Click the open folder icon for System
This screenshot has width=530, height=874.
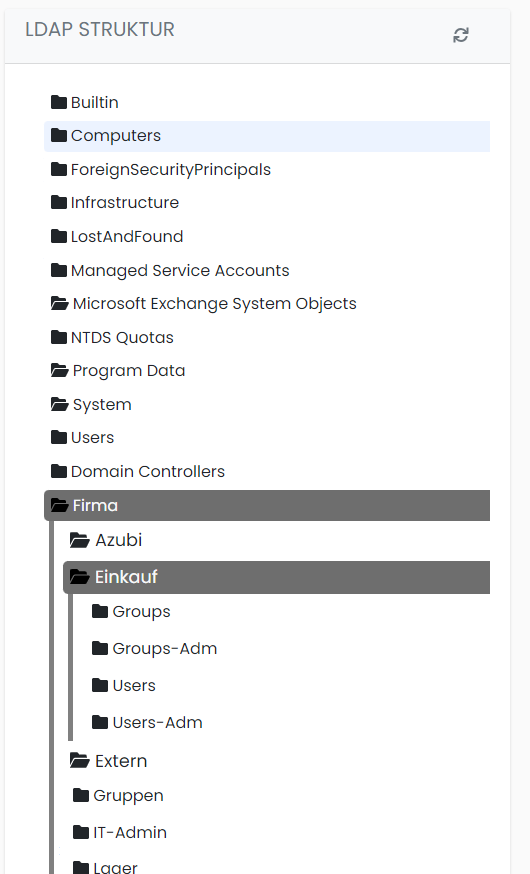[60, 404]
